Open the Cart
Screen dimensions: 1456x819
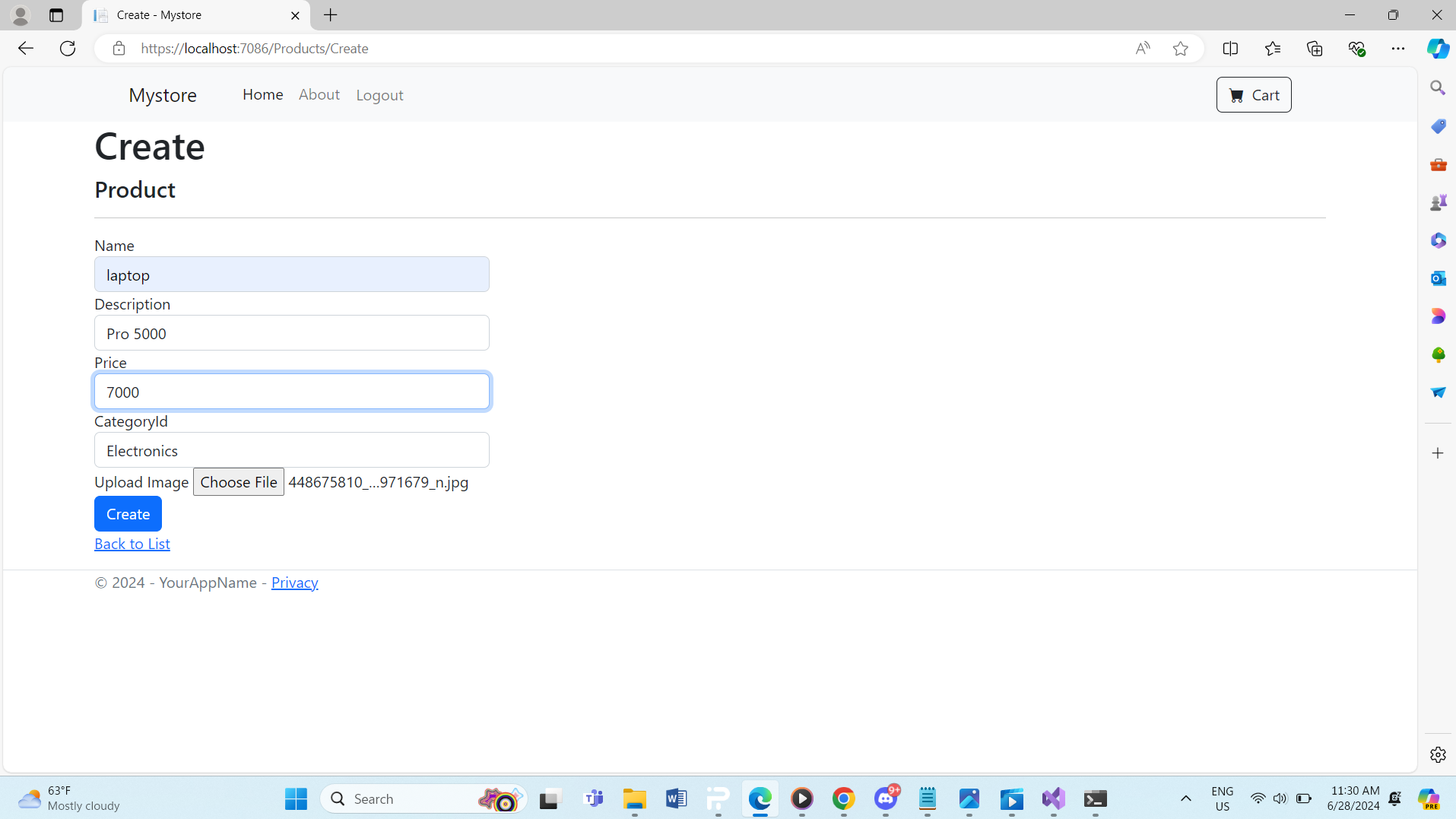tap(1254, 95)
